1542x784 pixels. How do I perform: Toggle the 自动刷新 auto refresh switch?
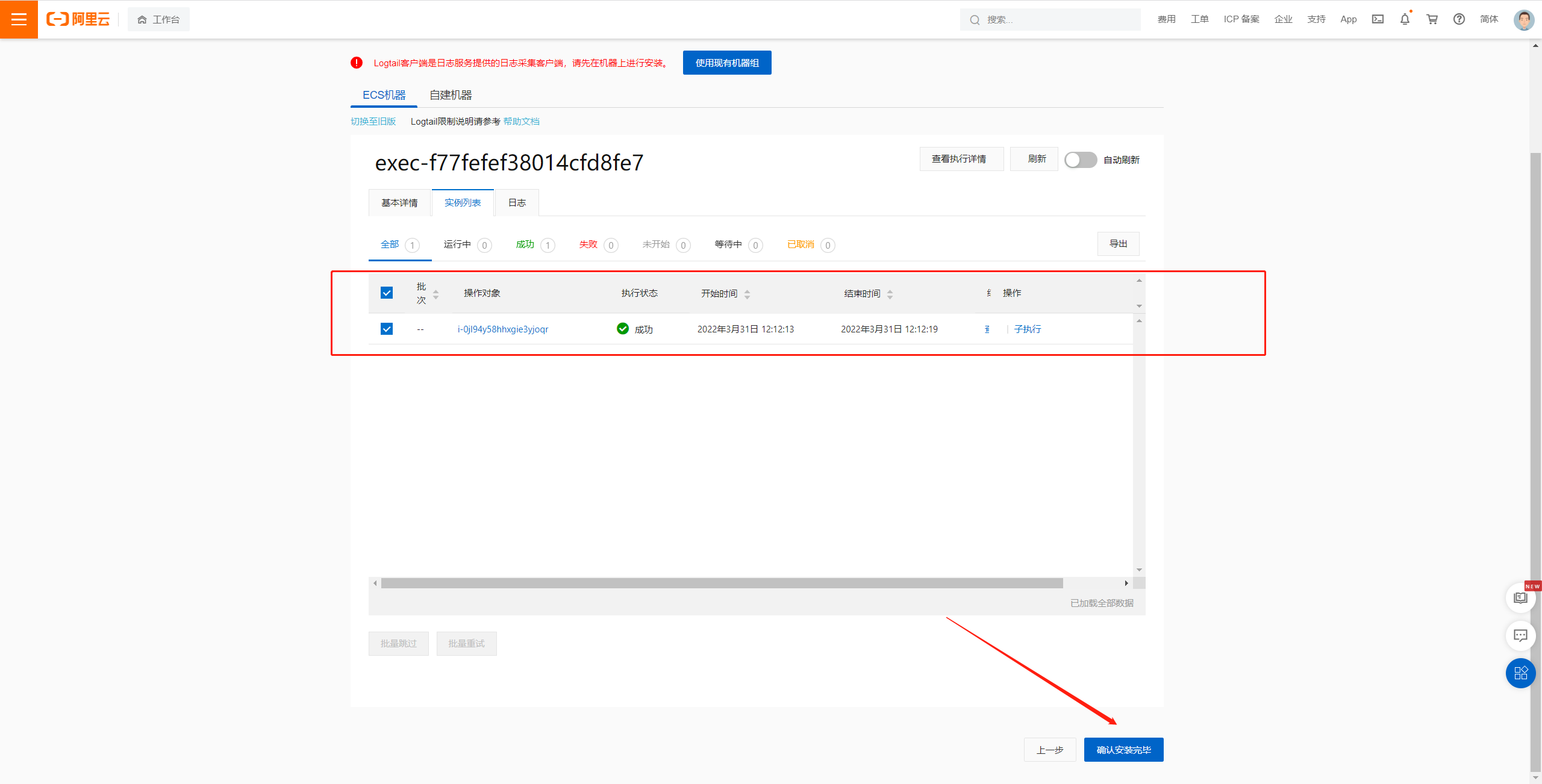click(x=1080, y=160)
